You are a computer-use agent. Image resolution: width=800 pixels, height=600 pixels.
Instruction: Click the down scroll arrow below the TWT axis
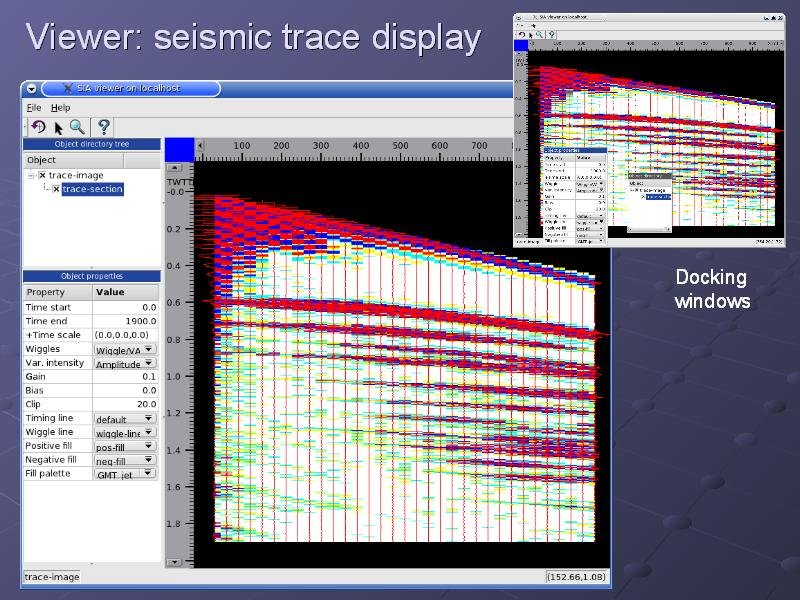pyautogui.click(x=175, y=563)
